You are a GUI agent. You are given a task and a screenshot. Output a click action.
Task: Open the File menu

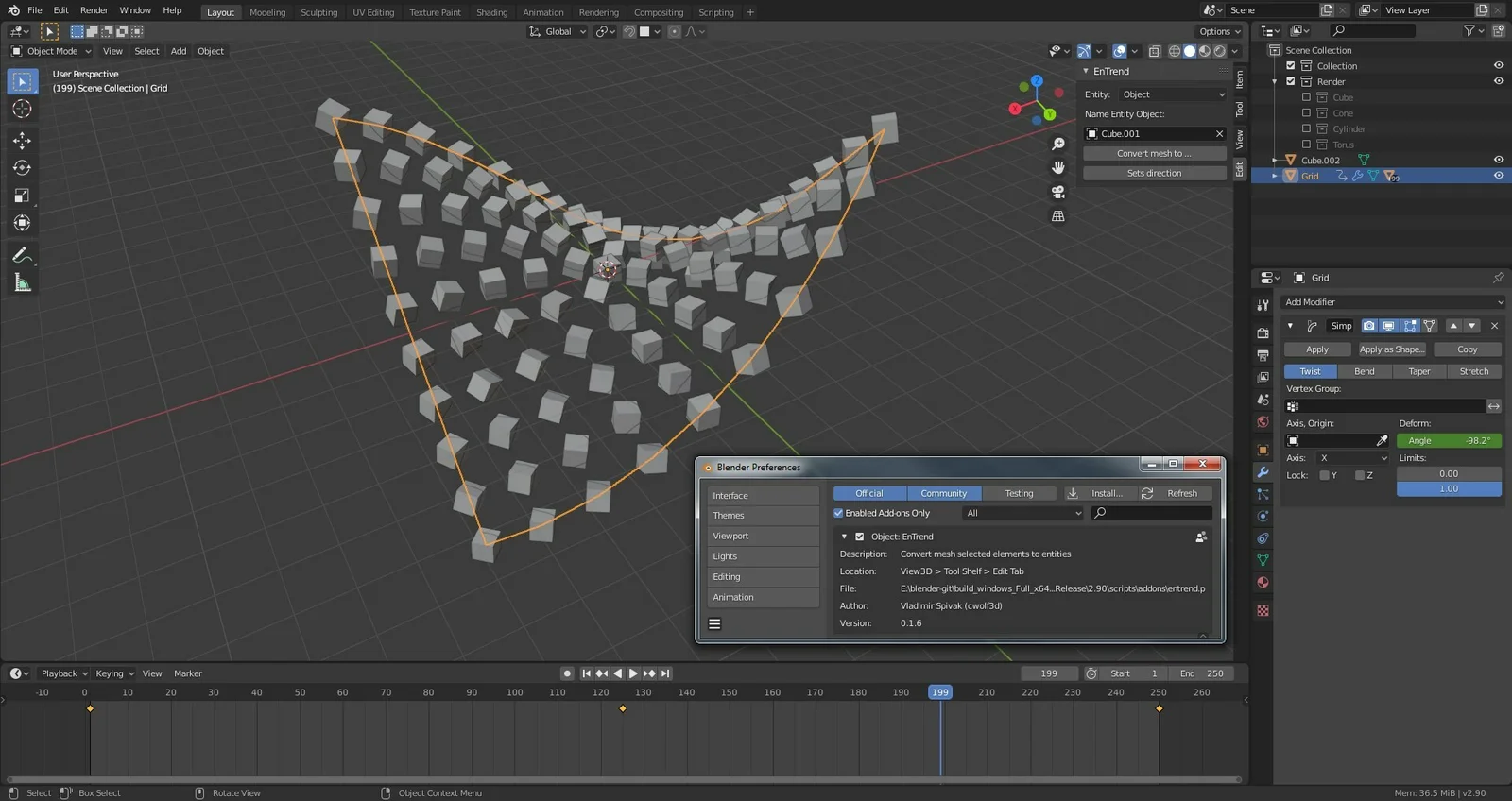35,10
